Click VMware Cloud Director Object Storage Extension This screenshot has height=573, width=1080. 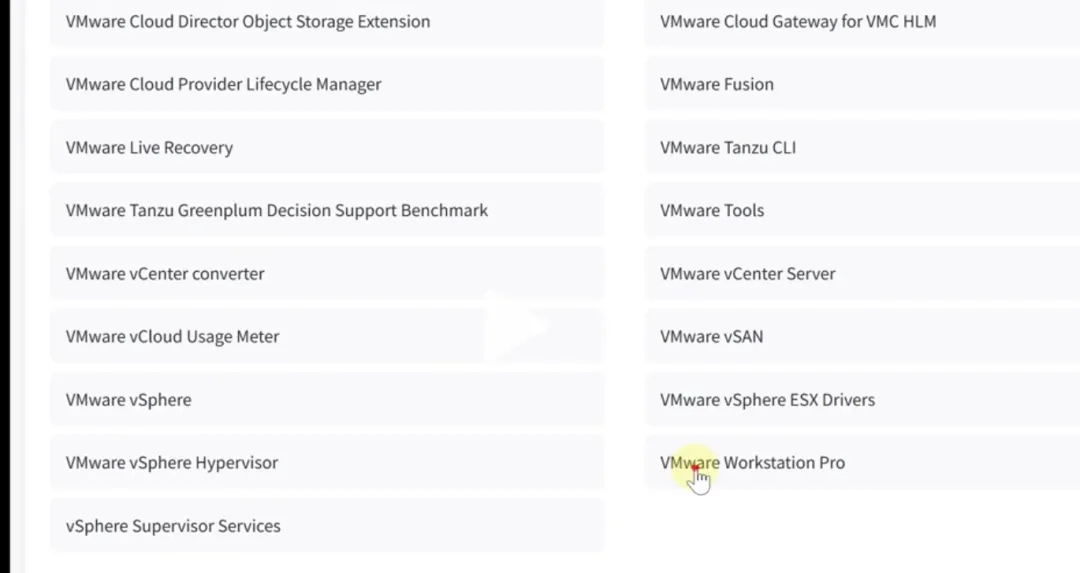click(248, 22)
